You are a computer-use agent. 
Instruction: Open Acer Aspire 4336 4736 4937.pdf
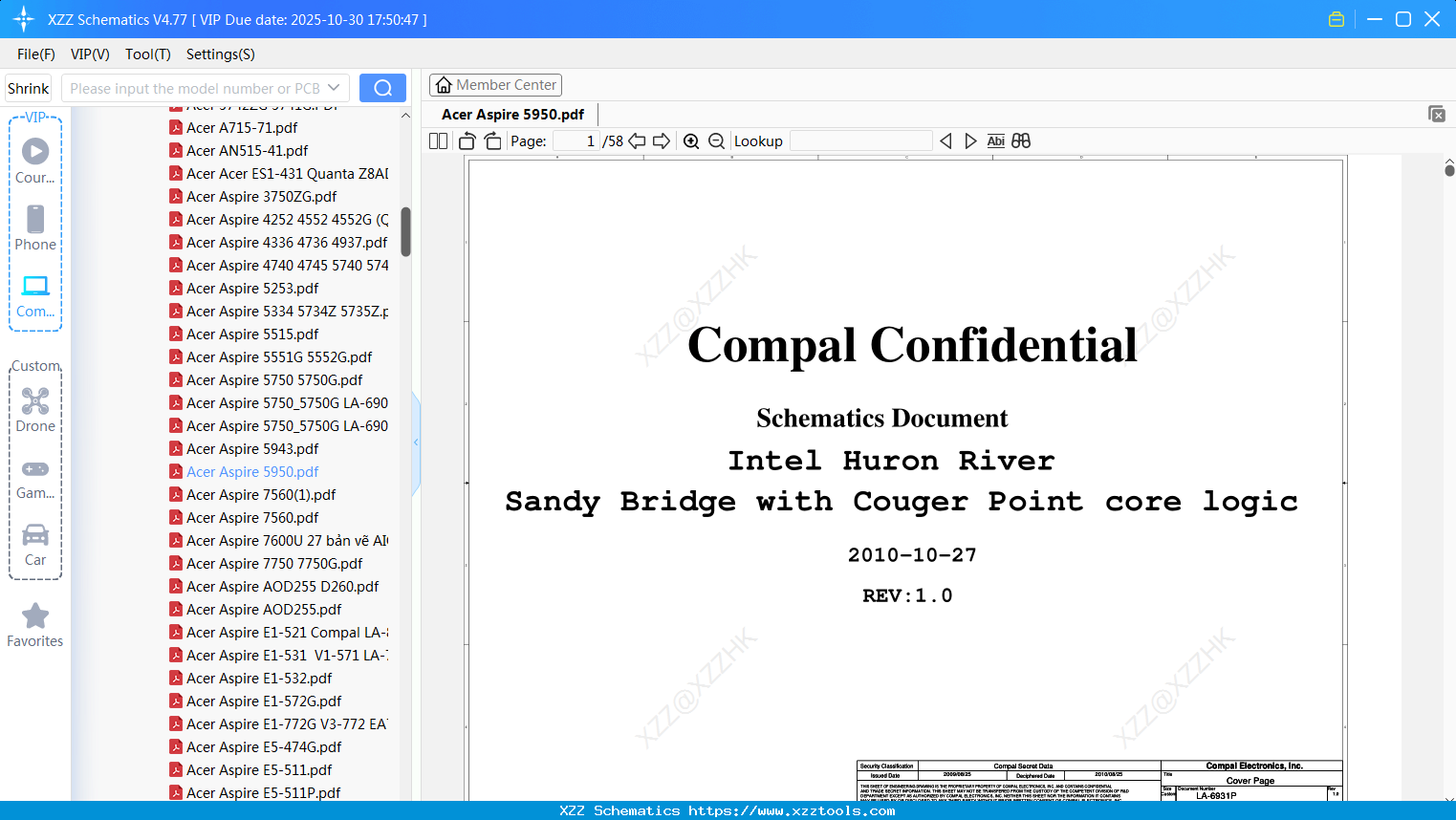[x=278, y=242]
